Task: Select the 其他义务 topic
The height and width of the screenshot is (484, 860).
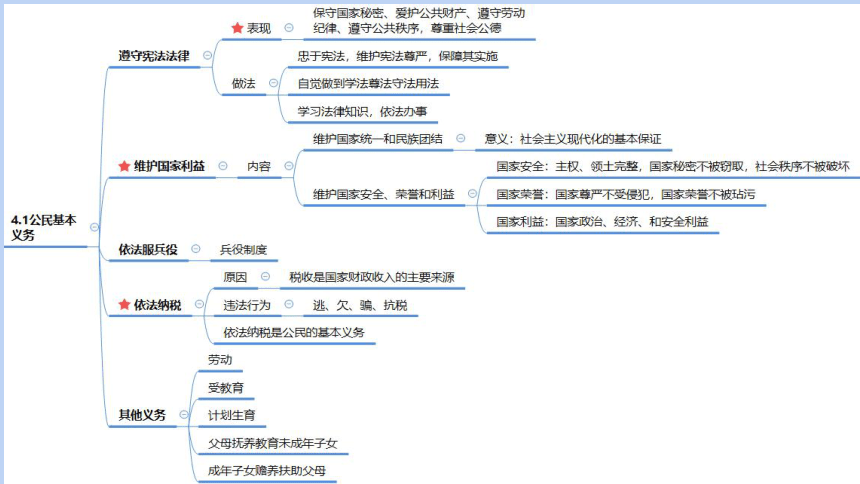Action: [142, 415]
